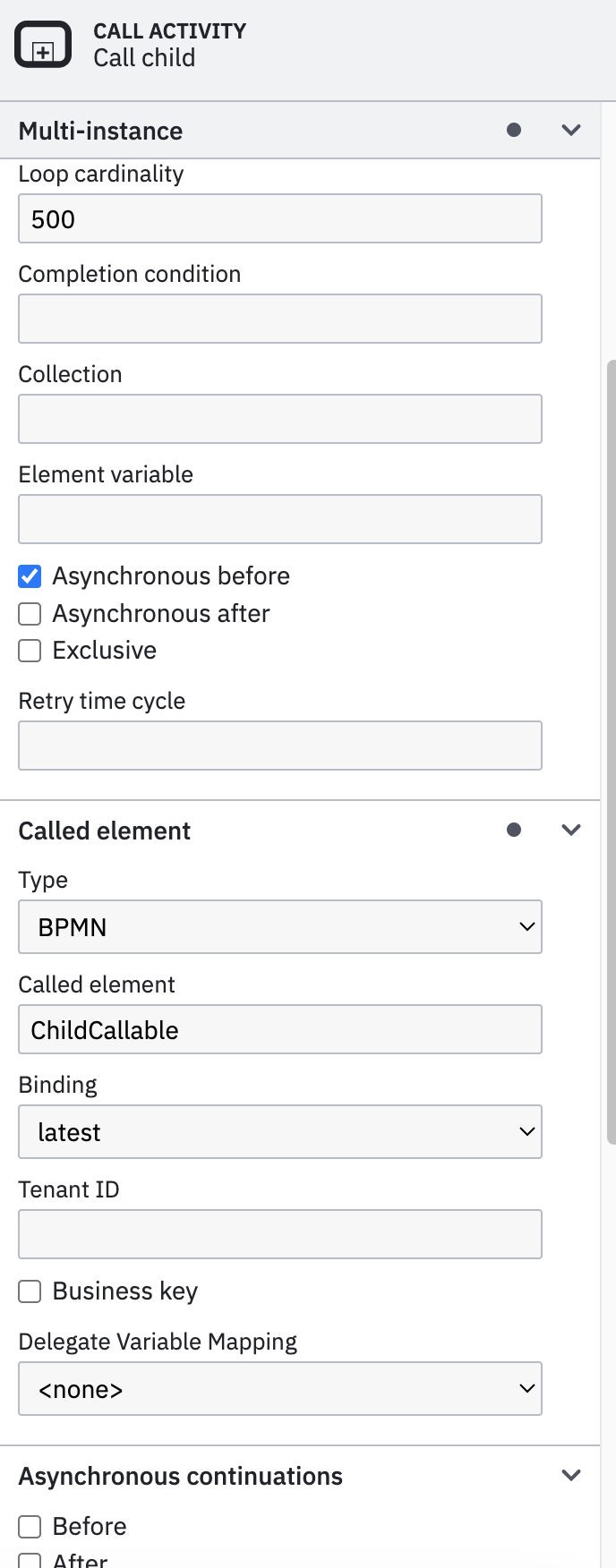Focus the Completion condition input
This screenshot has height=1568, width=616.
pyautogui.click(x=280, y=319)
